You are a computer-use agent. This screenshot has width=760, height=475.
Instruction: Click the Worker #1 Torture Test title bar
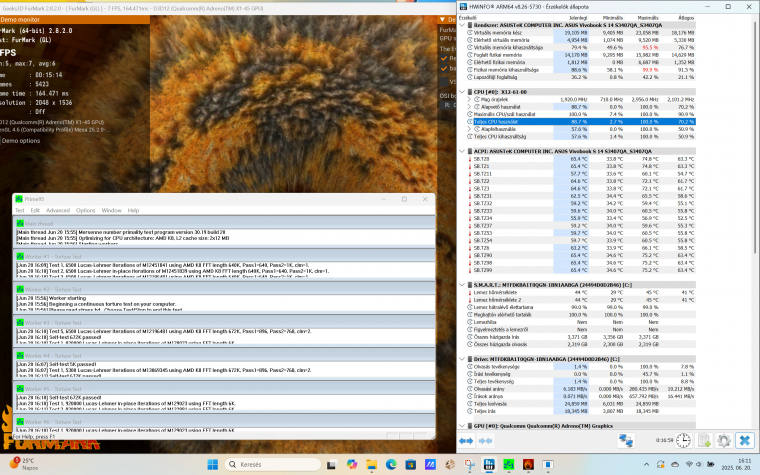(223, 256)
